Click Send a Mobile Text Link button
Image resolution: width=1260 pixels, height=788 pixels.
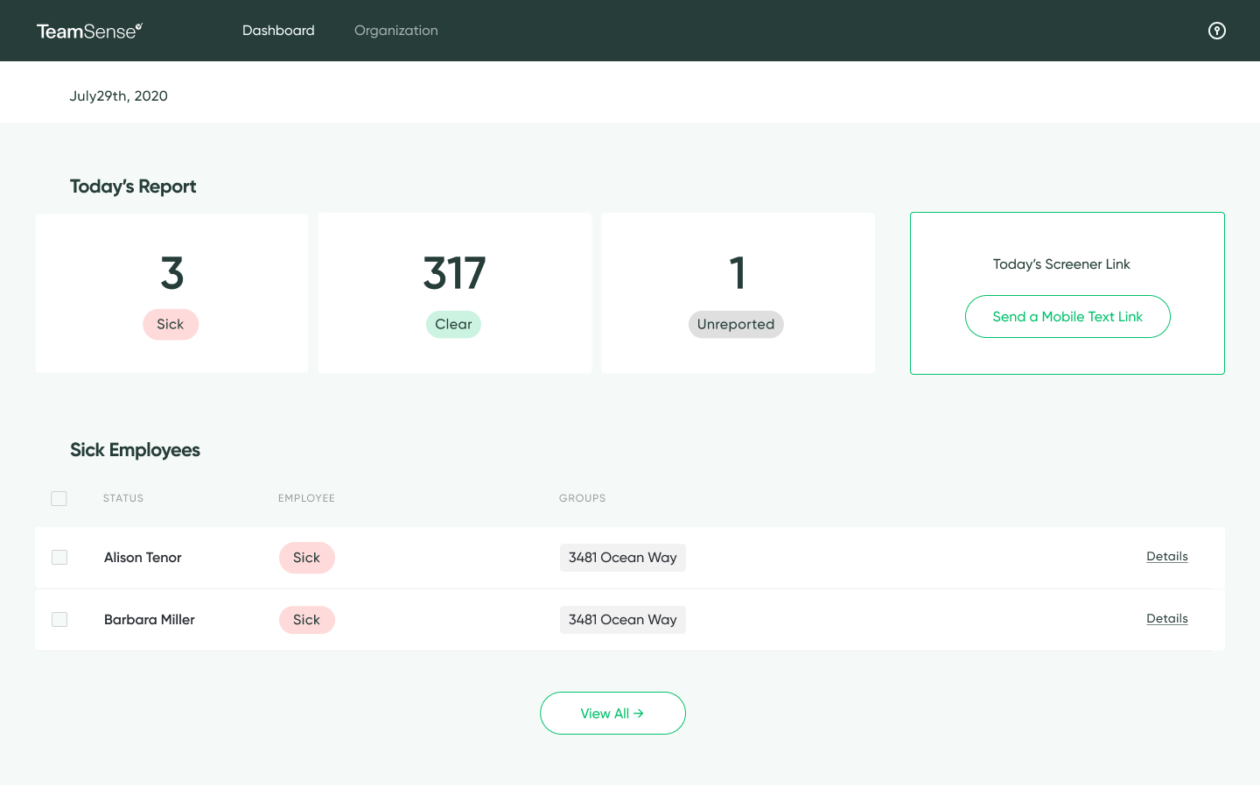click(1067, 316)
